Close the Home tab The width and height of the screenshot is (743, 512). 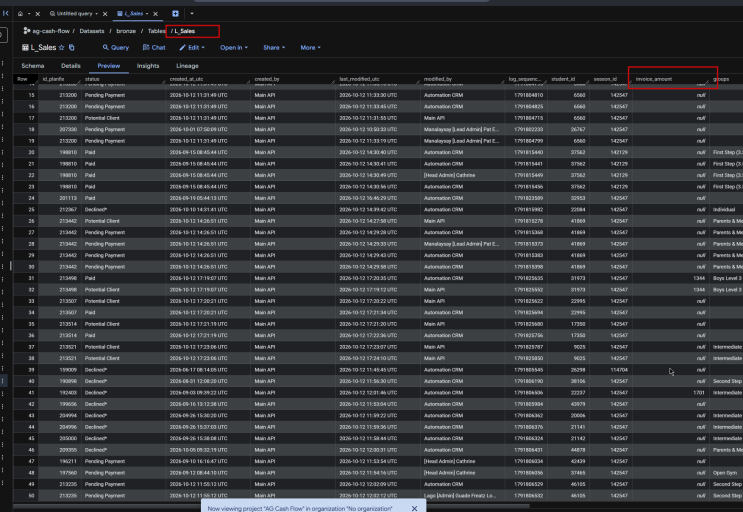point(38,14)
